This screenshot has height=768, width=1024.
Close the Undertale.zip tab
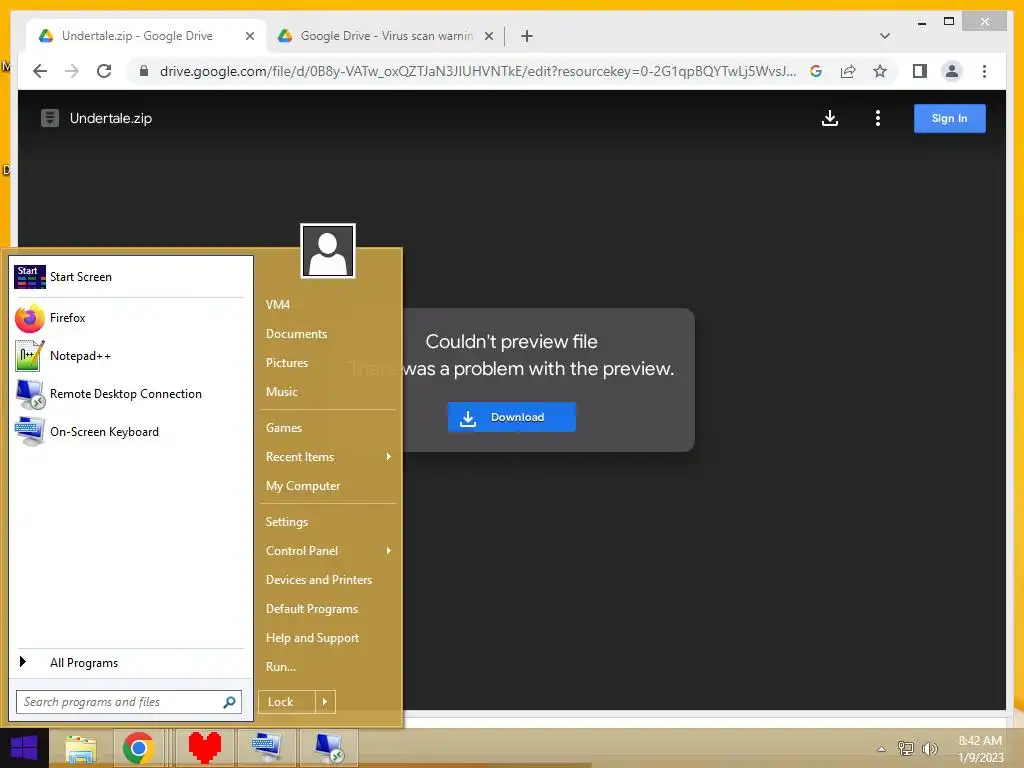[x=249, y=36]
